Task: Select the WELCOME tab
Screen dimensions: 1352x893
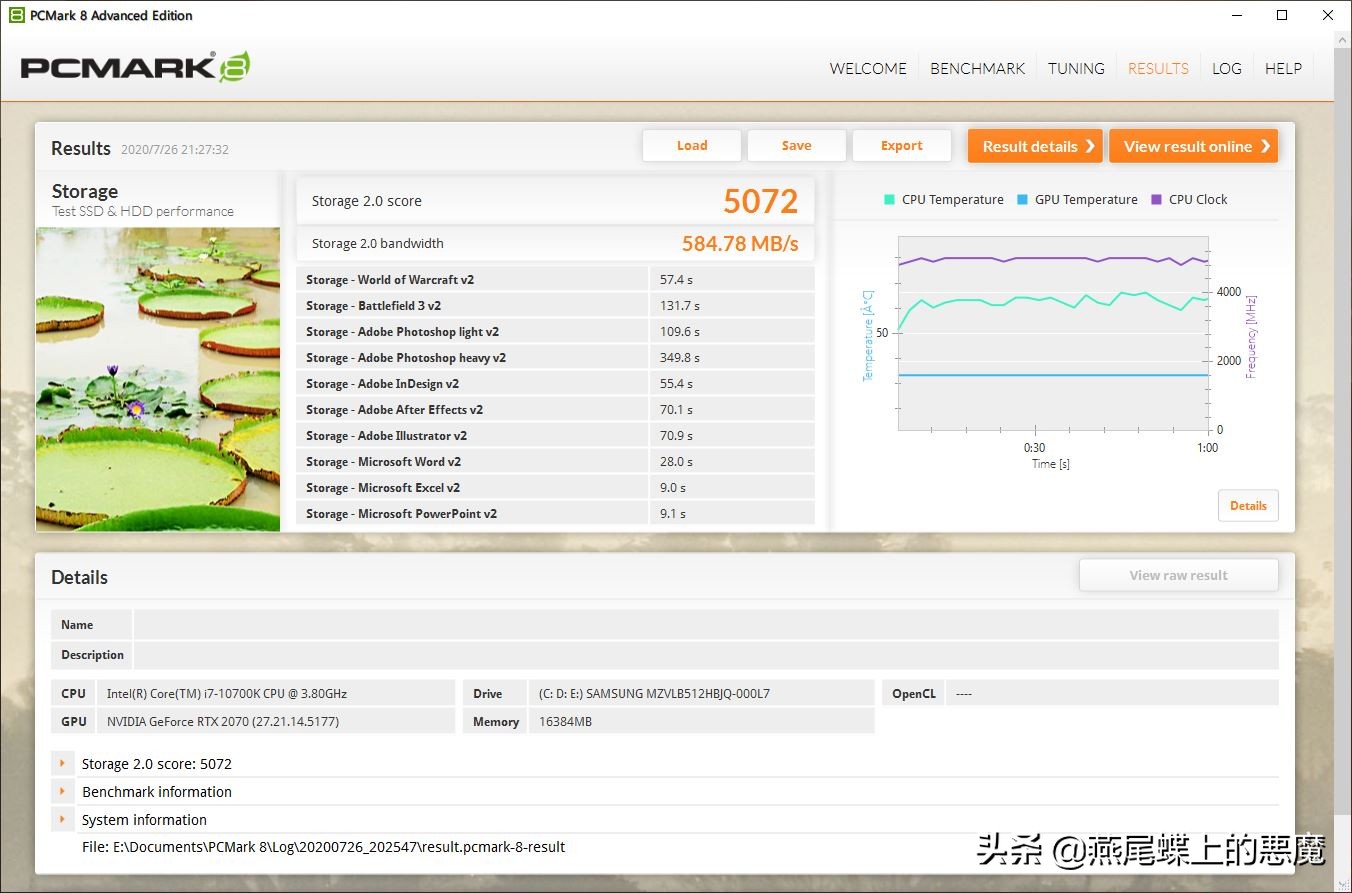Action: click(x=866, y=68)
